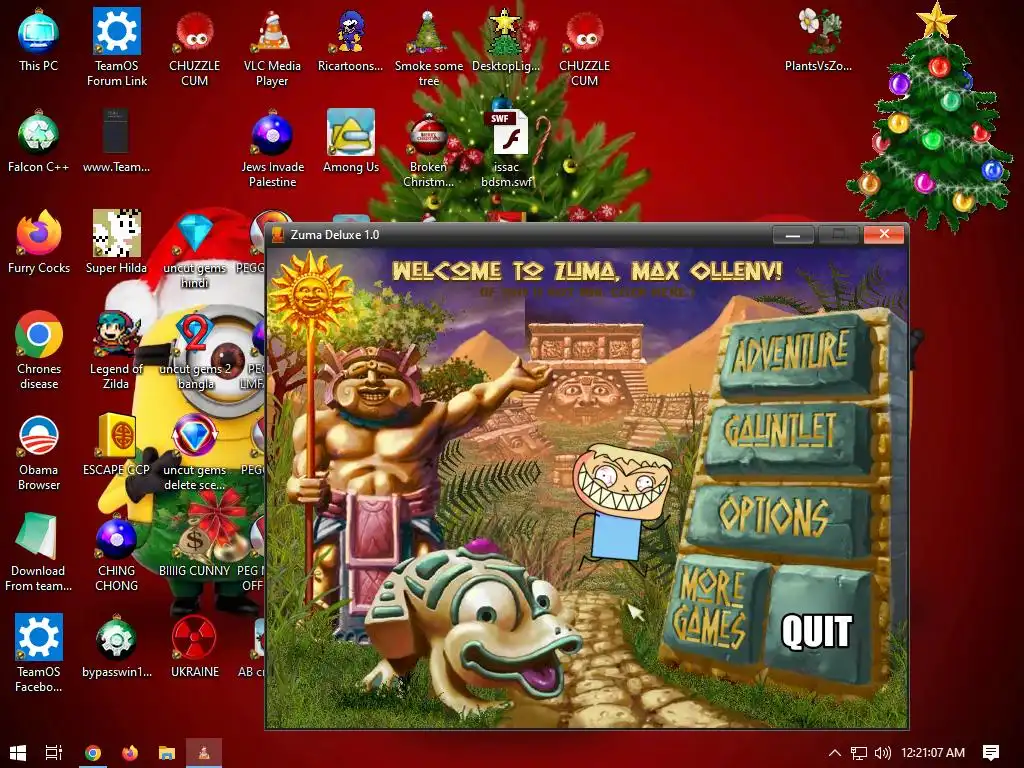
Task: Click the Zuma Deluxe 1.0 title bar icon
Action: click(x=278, y=234)
